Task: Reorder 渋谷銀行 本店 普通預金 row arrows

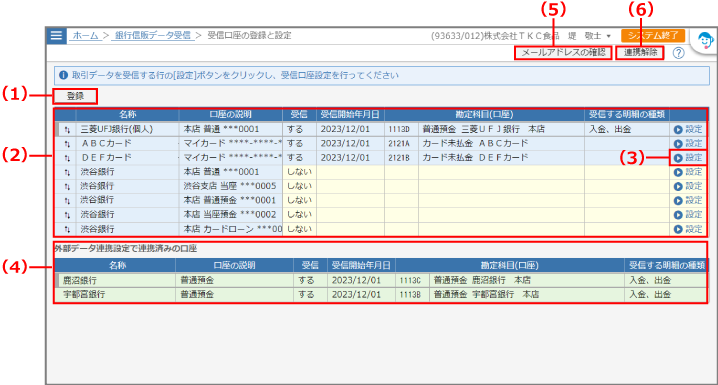Action: click(x=67, y=201)
